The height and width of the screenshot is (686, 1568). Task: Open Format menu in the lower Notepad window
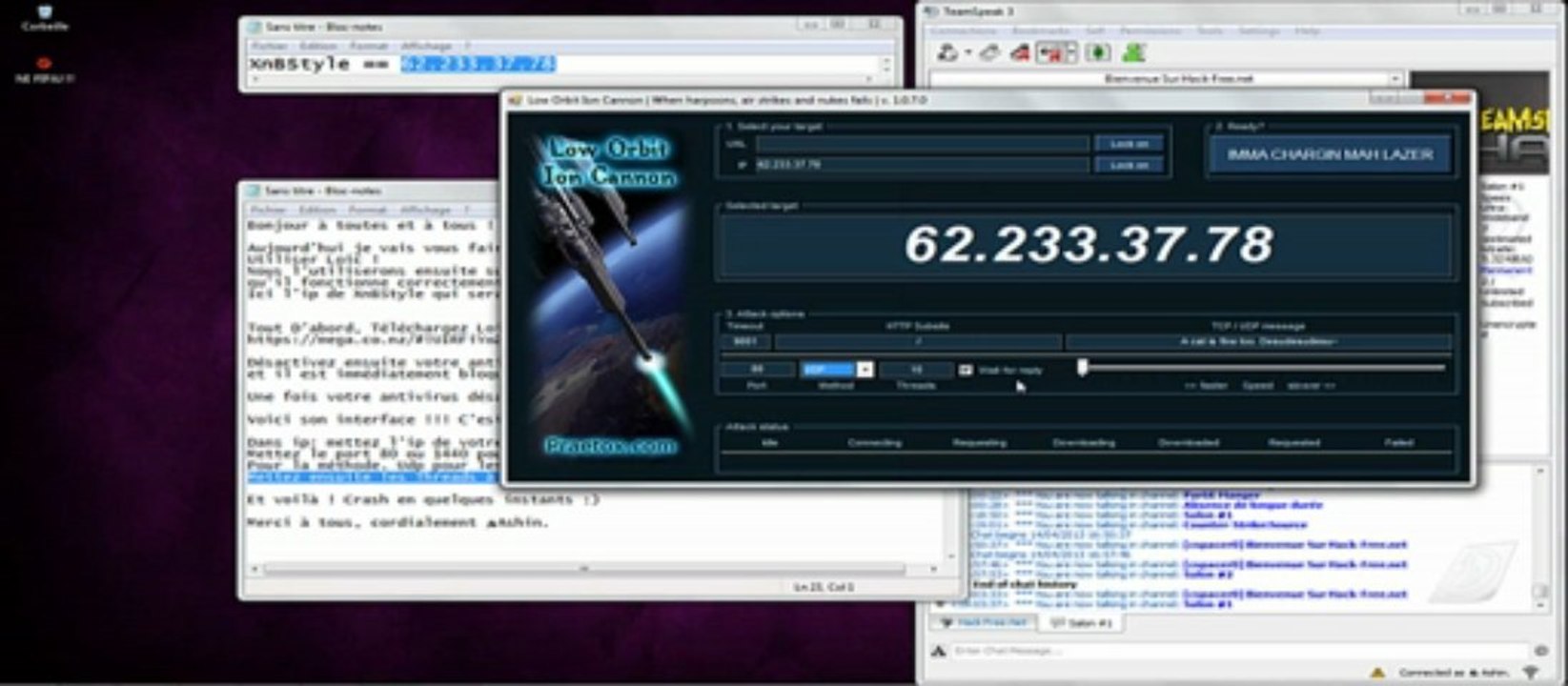(367, 210)
